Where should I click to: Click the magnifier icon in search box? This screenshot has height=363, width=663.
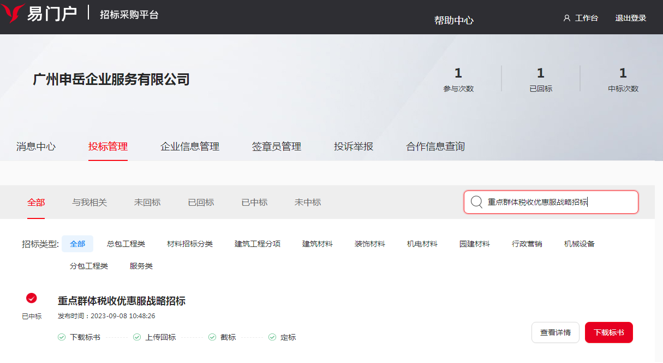(477, 202)
